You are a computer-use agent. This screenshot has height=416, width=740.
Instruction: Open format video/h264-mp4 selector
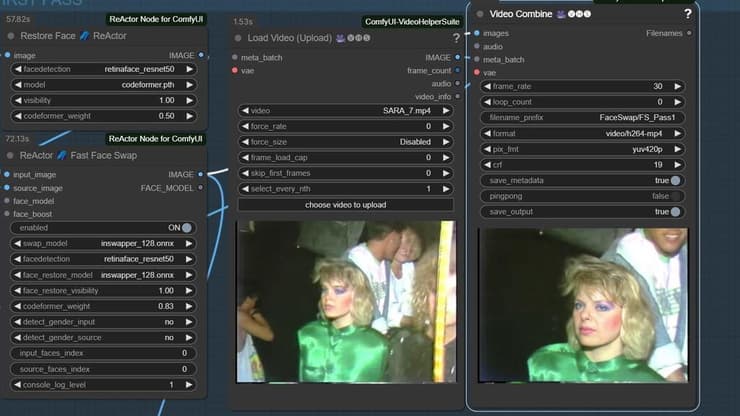[582, 134]
